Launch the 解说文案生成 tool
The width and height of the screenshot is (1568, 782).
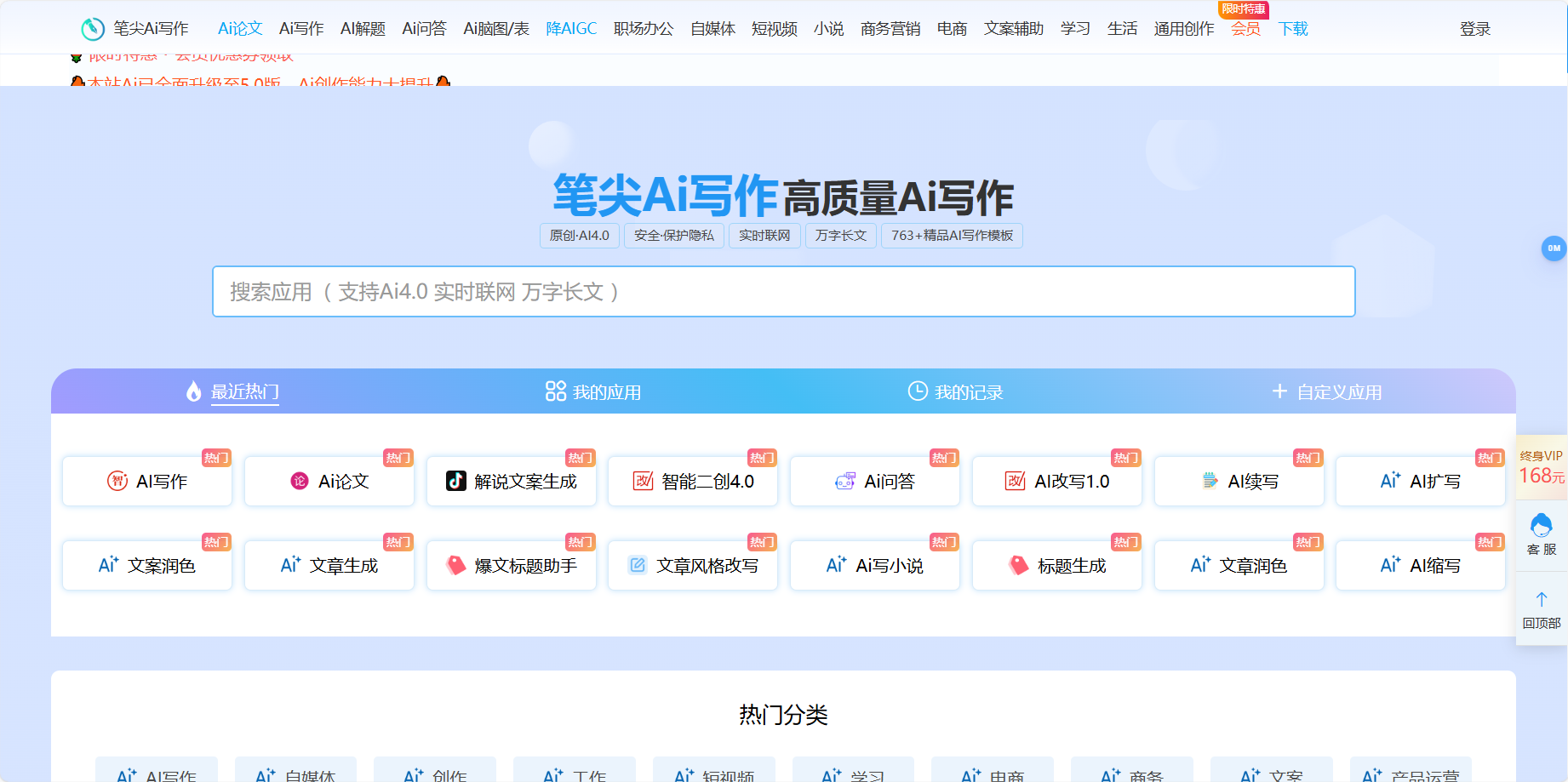[x=511, y=481]
